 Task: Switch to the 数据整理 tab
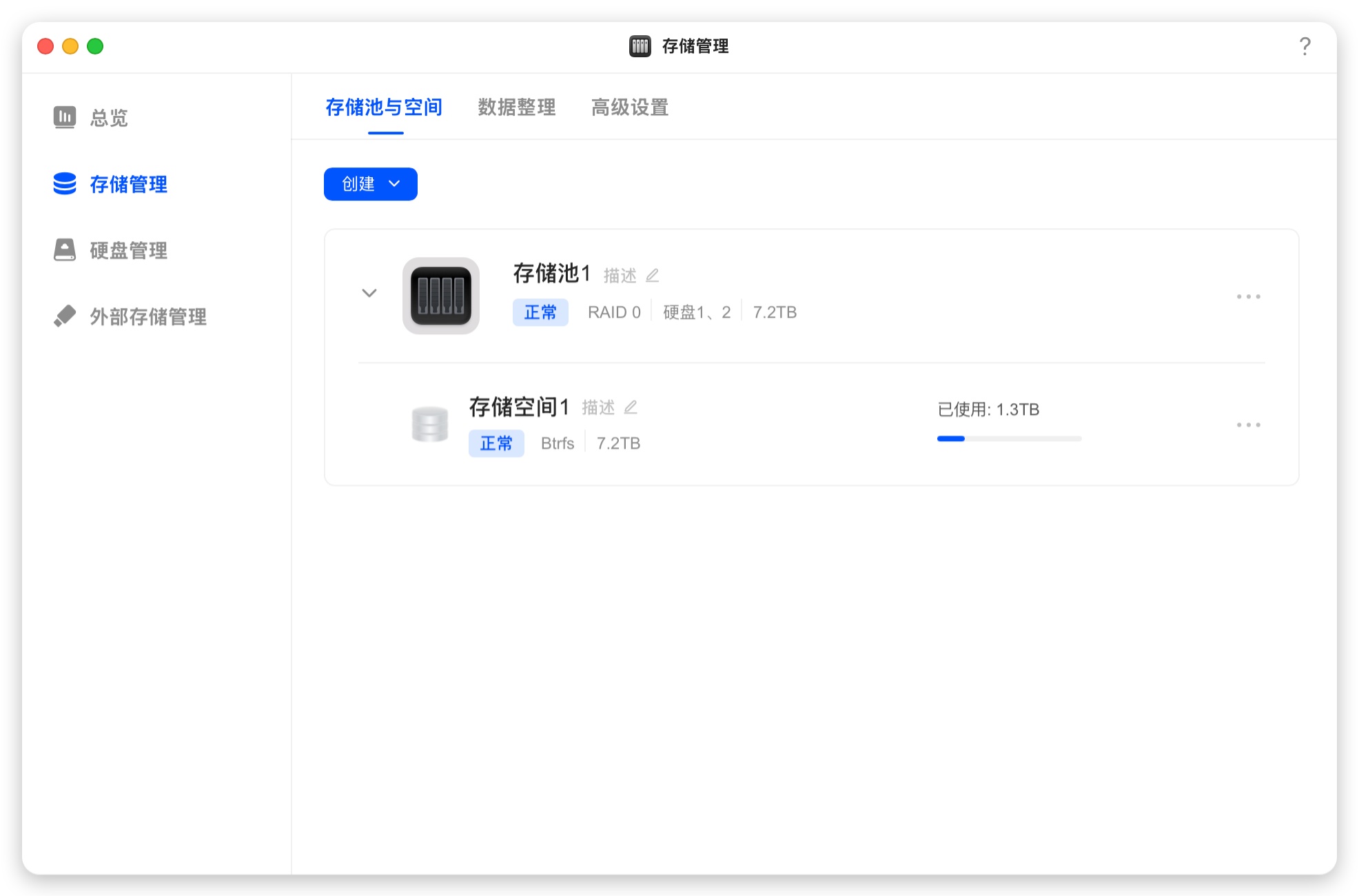coord(517,107)
